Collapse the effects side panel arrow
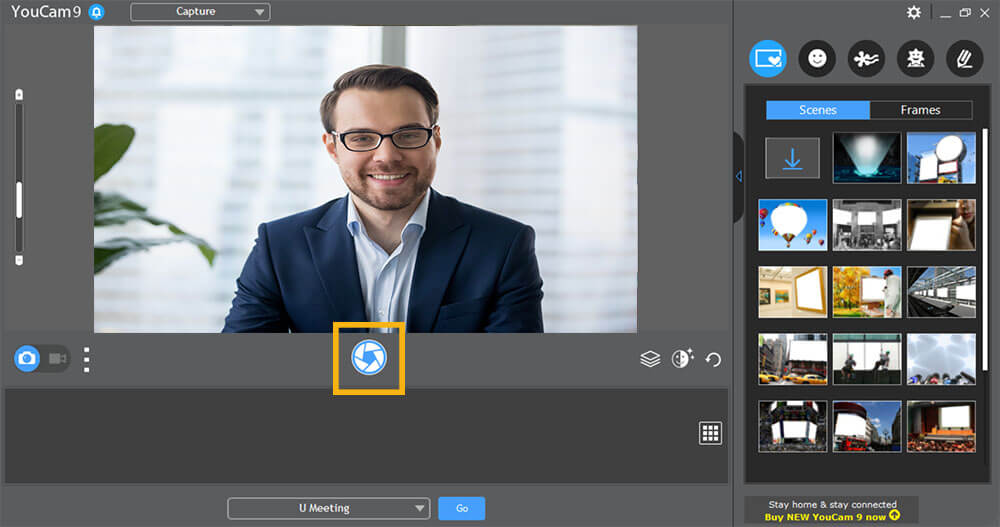The image size is (1000, 527). click(738, 176)
